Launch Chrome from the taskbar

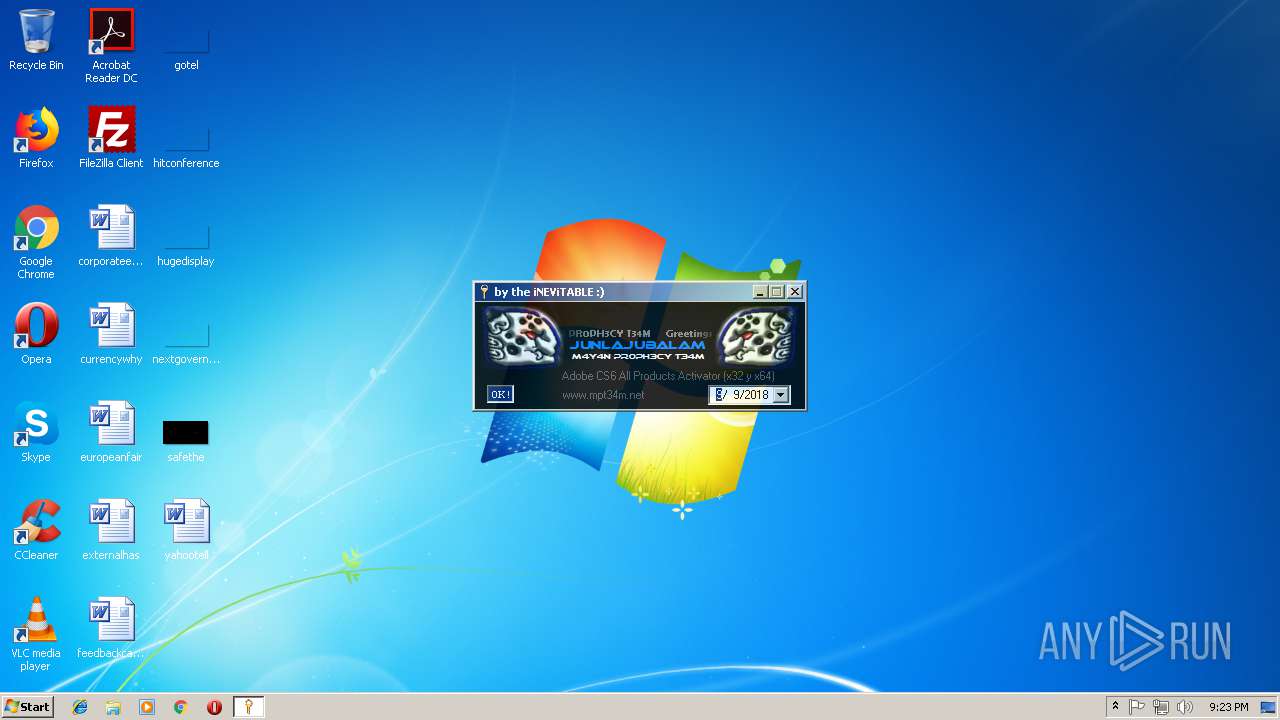pos(181,707)
